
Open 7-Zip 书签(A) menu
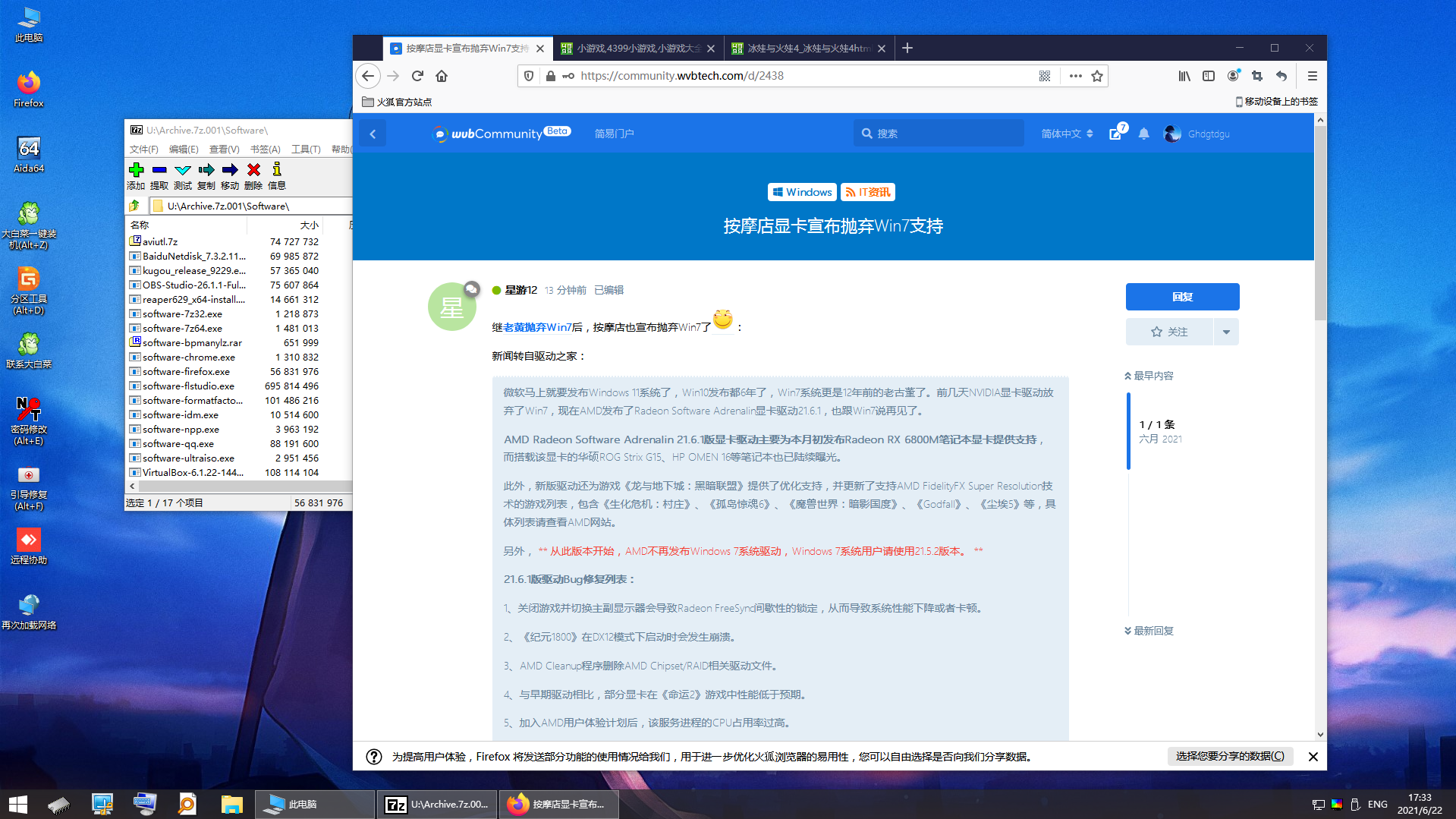[266, 149]
